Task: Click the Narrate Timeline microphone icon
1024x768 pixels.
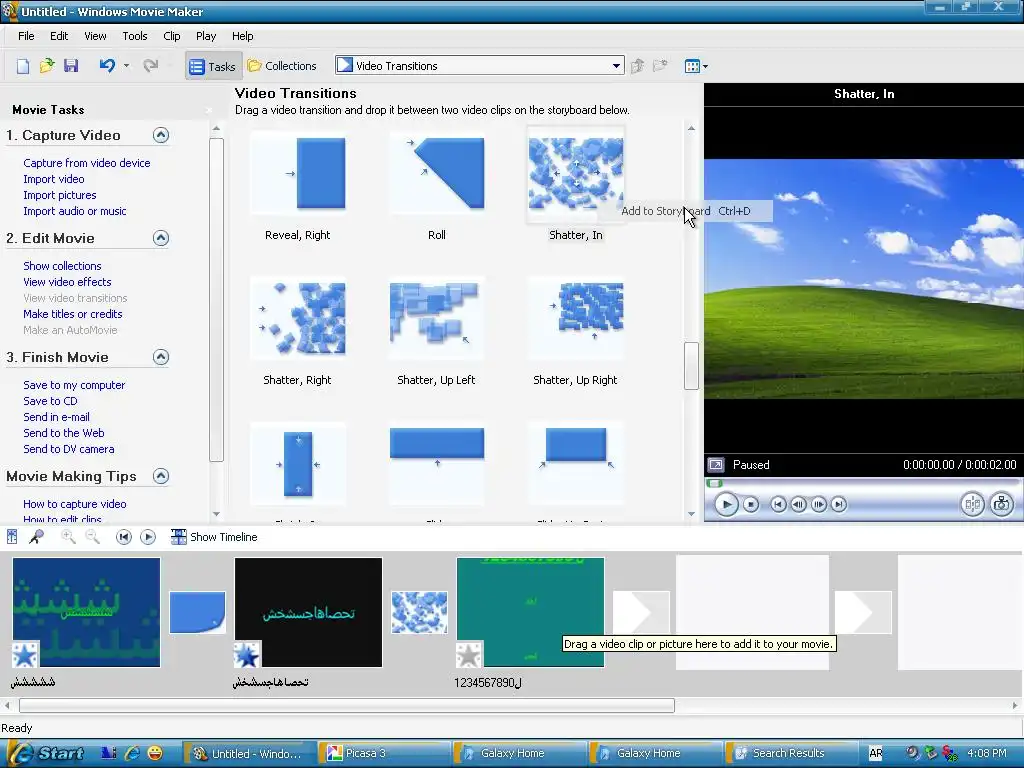Action: [x=36, y=537]
